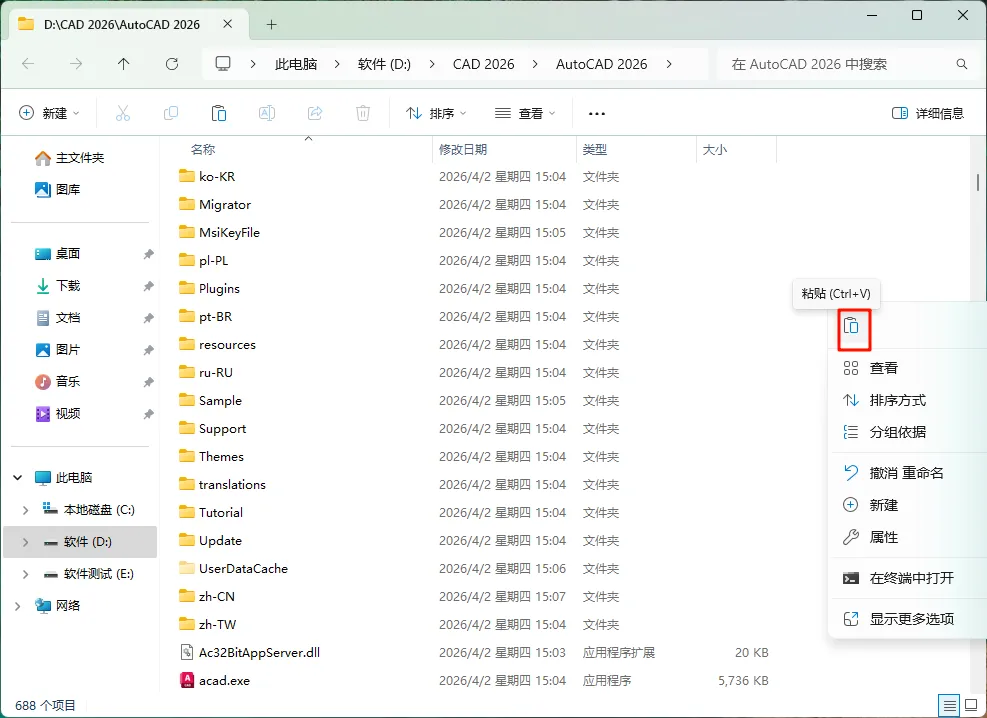The width and height of the screenshot is (987, 718).
Task: Unpin 图片 using its pin icon
Action: pyautogui.click(x=149, y=350)
